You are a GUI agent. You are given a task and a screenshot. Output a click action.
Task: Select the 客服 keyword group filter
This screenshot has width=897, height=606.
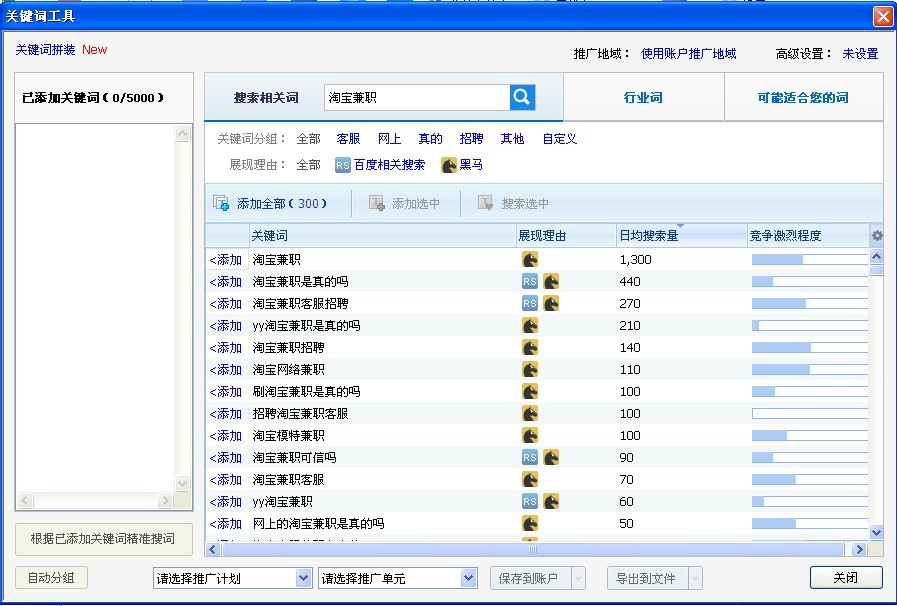click(348, 139)
